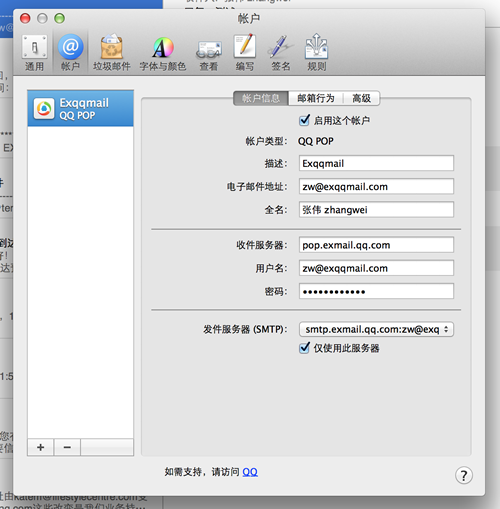Click the Exqqmail account logo in sidebar

(44, 108)
